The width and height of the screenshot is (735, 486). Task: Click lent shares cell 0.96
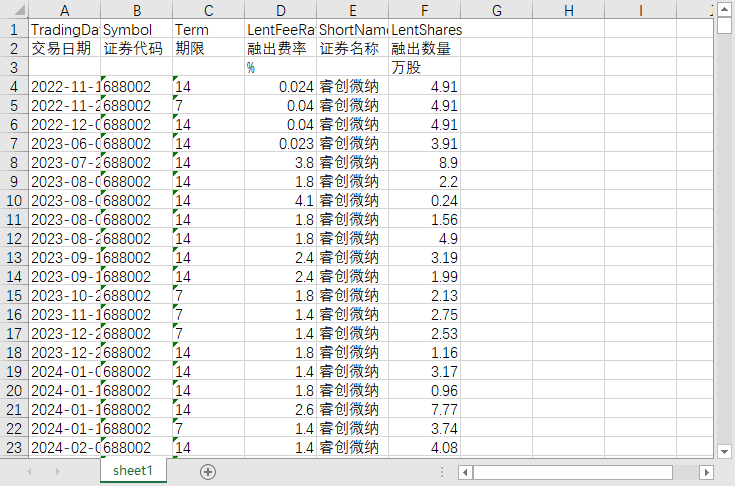425,390
